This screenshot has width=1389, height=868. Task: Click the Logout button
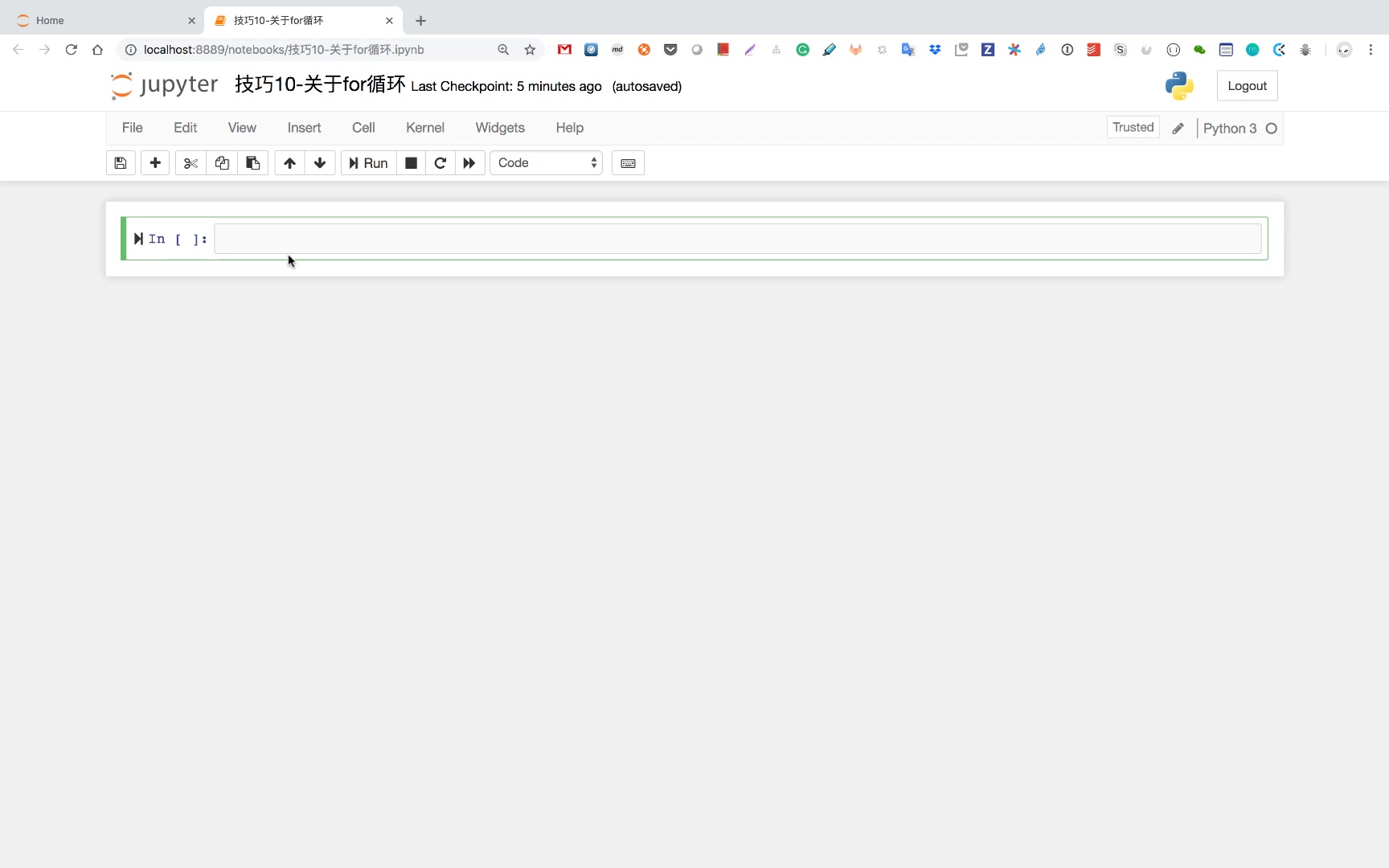(x=1247, y=86)
